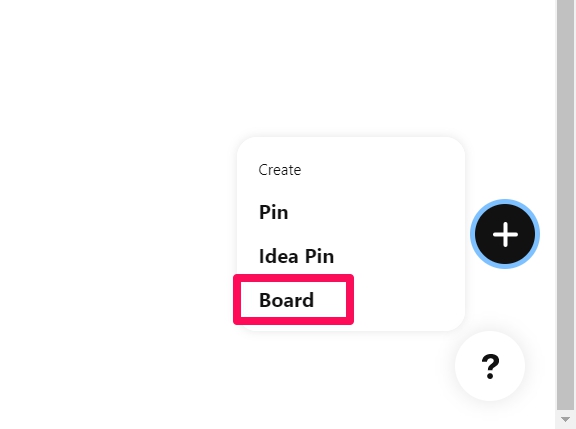Screen dimensions: 576x429
Task: Click the small triangle at scrollbar bottom
Action: tap(565, 419)
